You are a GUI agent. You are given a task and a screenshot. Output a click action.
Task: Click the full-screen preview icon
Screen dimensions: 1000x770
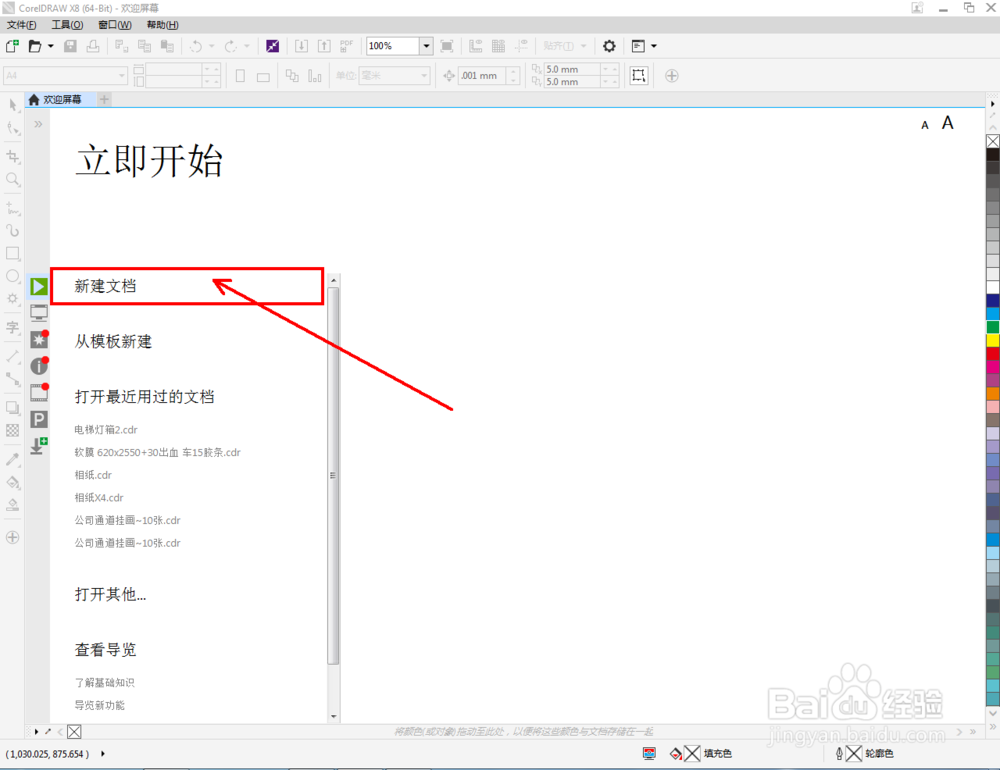[447, 46]
